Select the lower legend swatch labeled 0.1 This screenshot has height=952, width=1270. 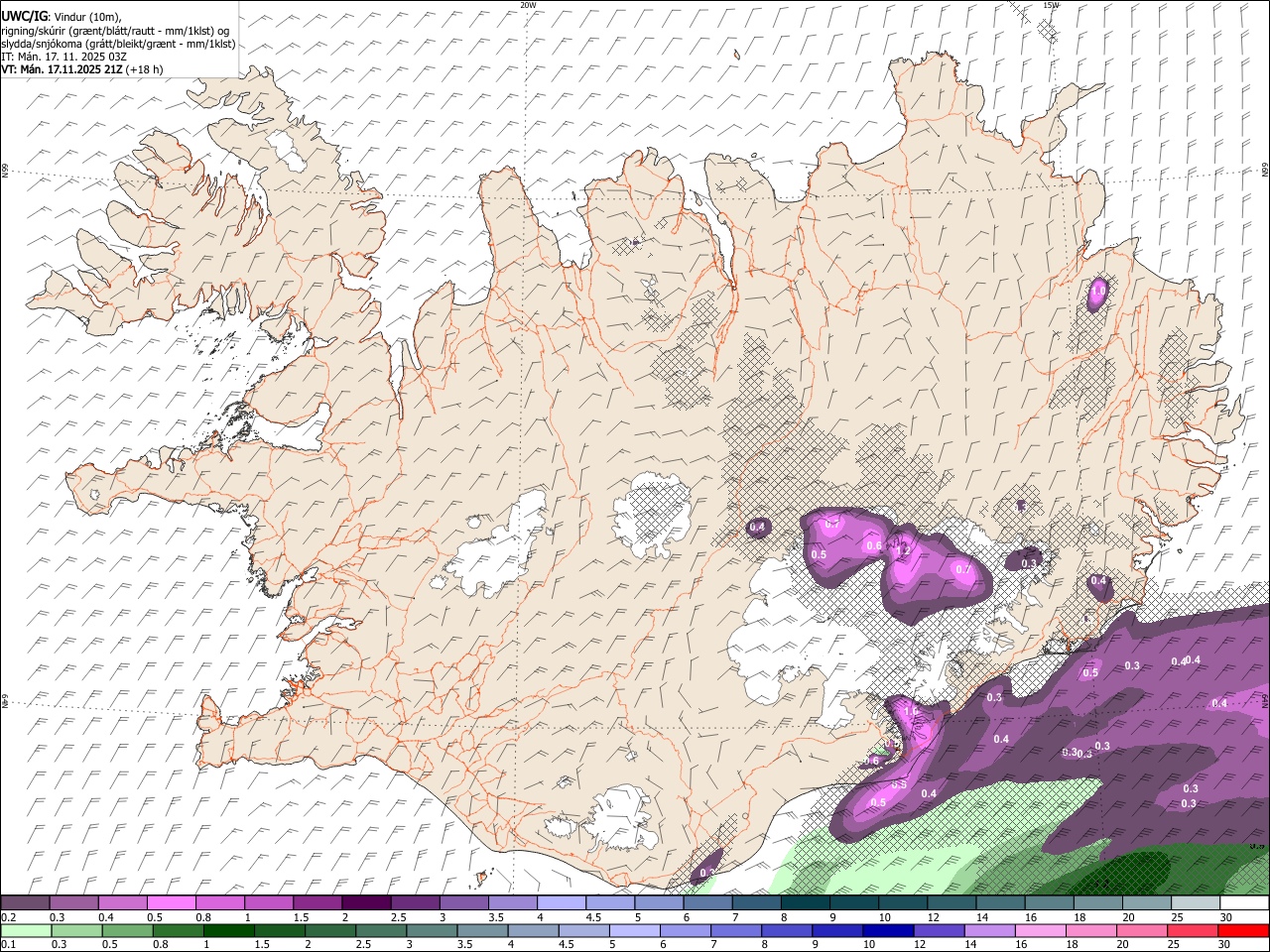click(x=26, y=930)
